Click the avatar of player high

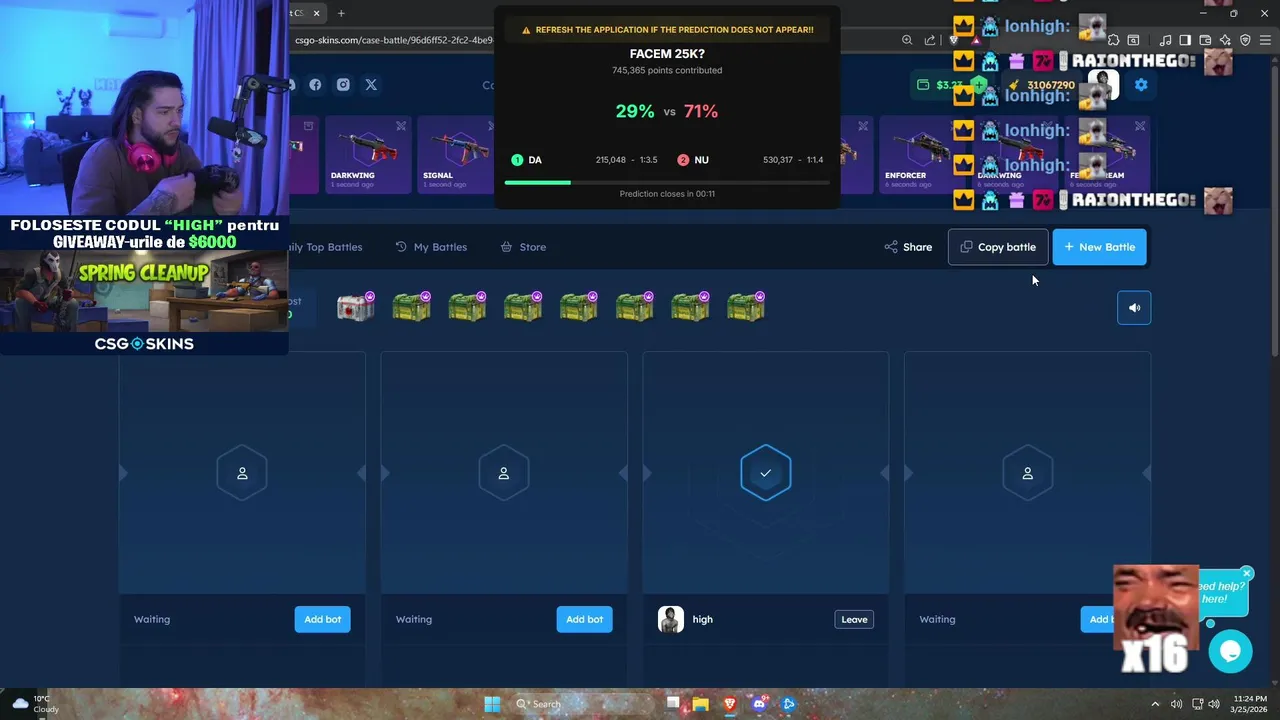(670, 619)
